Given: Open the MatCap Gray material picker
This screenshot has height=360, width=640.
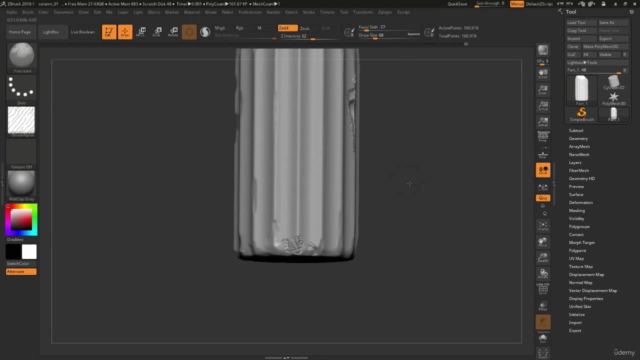Looking at the screenshot, I should [22, 186].
